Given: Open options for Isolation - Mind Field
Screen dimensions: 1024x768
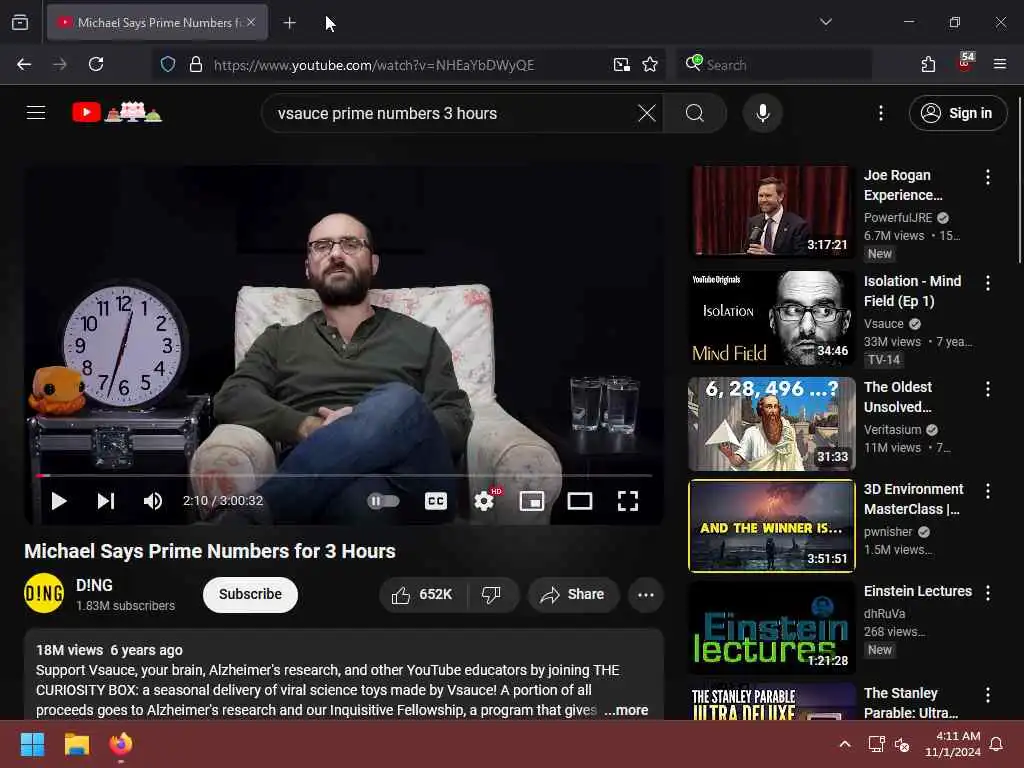Looking at the screenshot, I should coord(987,283).
